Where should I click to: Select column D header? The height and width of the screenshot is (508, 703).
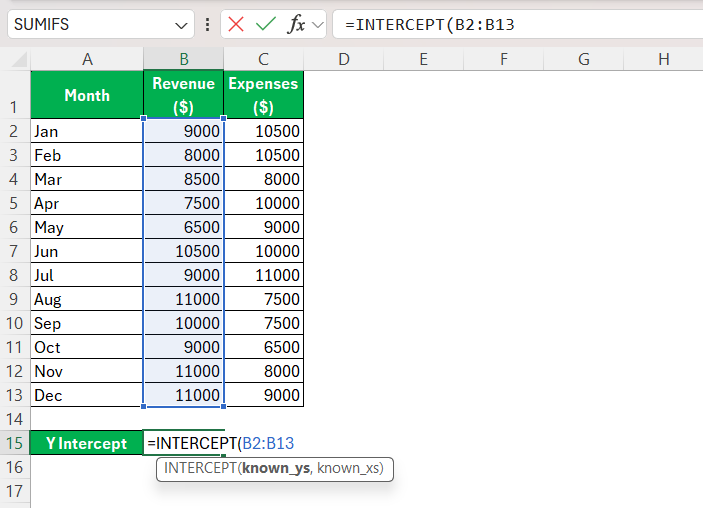(x=343, y=59)
